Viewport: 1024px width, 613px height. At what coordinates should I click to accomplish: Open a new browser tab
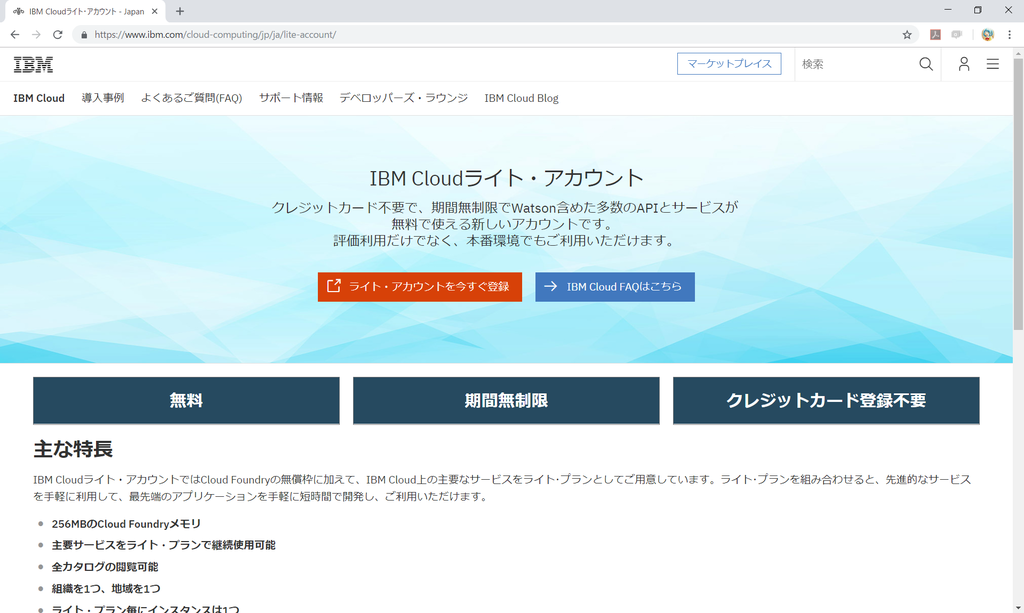click(180, 11)
